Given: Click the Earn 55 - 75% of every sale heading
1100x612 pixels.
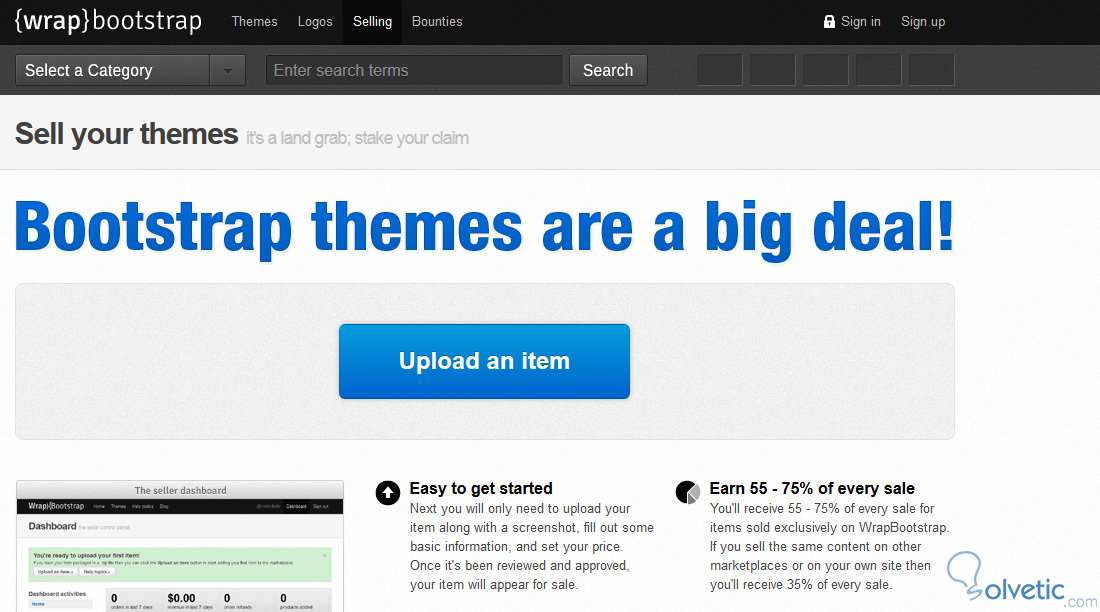Looking at the screenshot, I should (812, 488).
